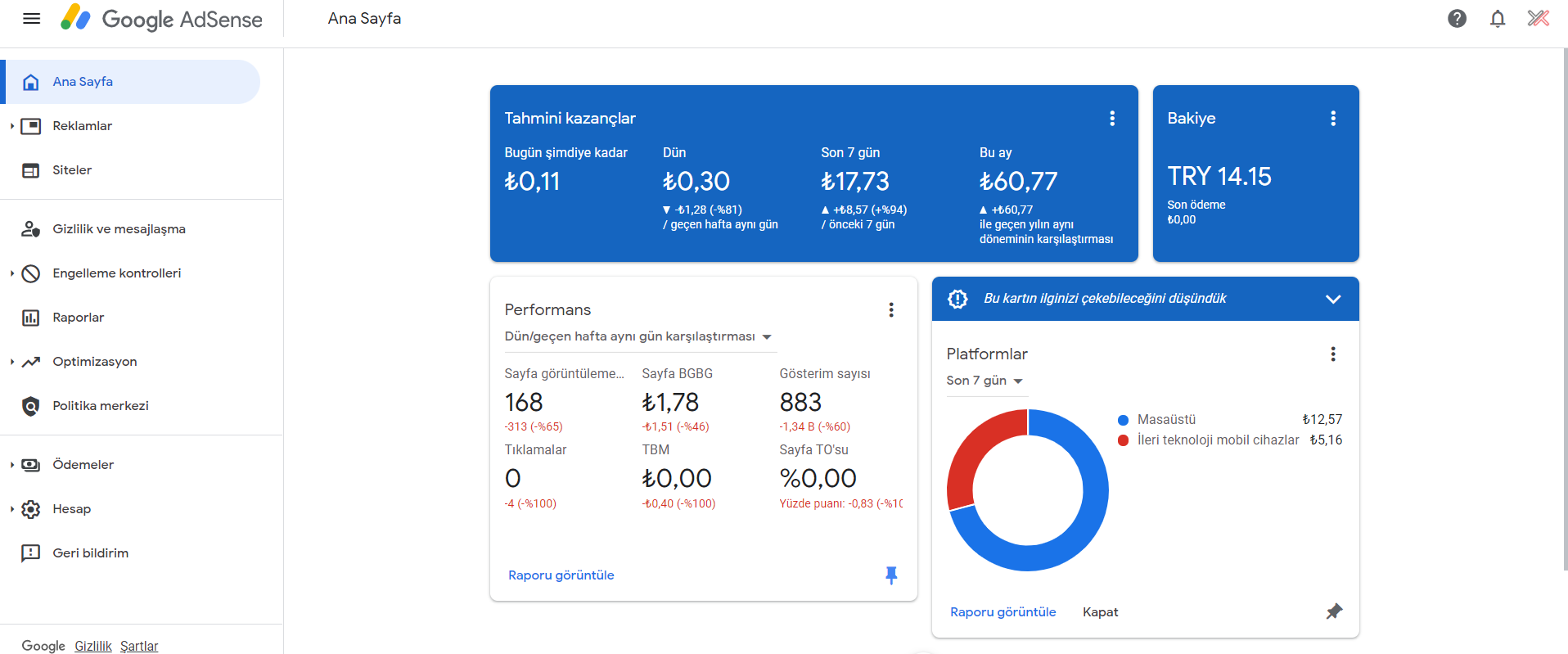Open the Gizlilik footer link

[93, 646]
